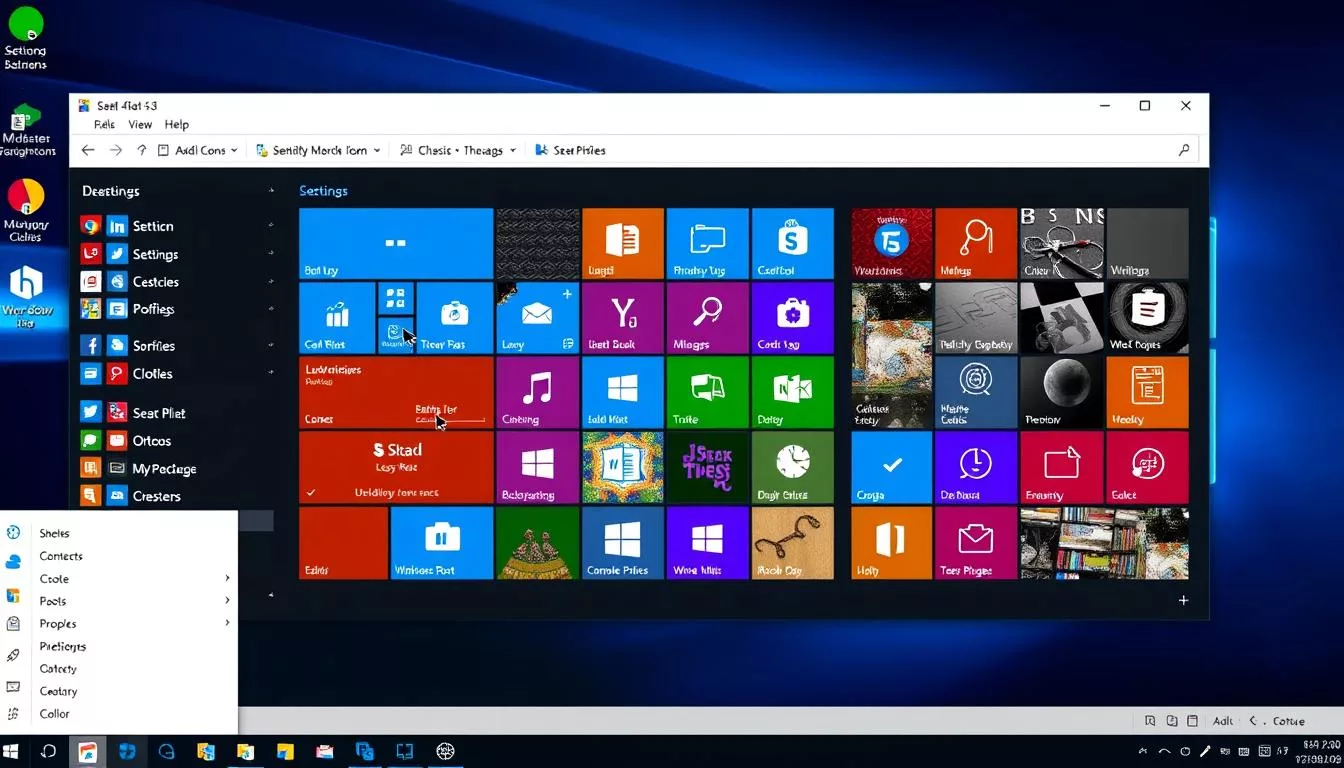The height and width of the screenshot is (768, 1344).
Task: Open the Chasic Theags dropdown
Action: (x=458, y=150)
